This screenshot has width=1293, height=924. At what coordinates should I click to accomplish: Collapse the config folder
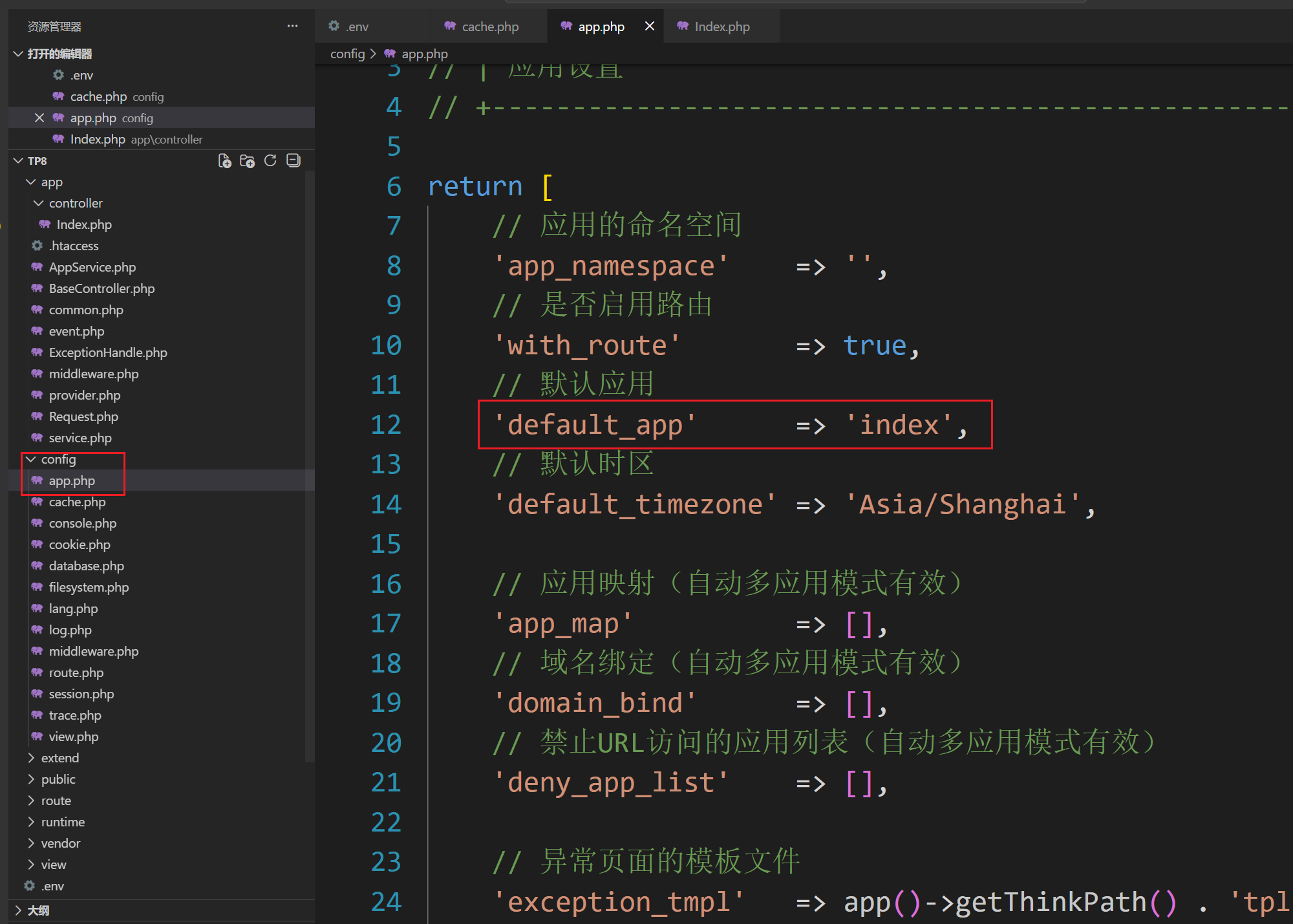(x=30, y=459)
